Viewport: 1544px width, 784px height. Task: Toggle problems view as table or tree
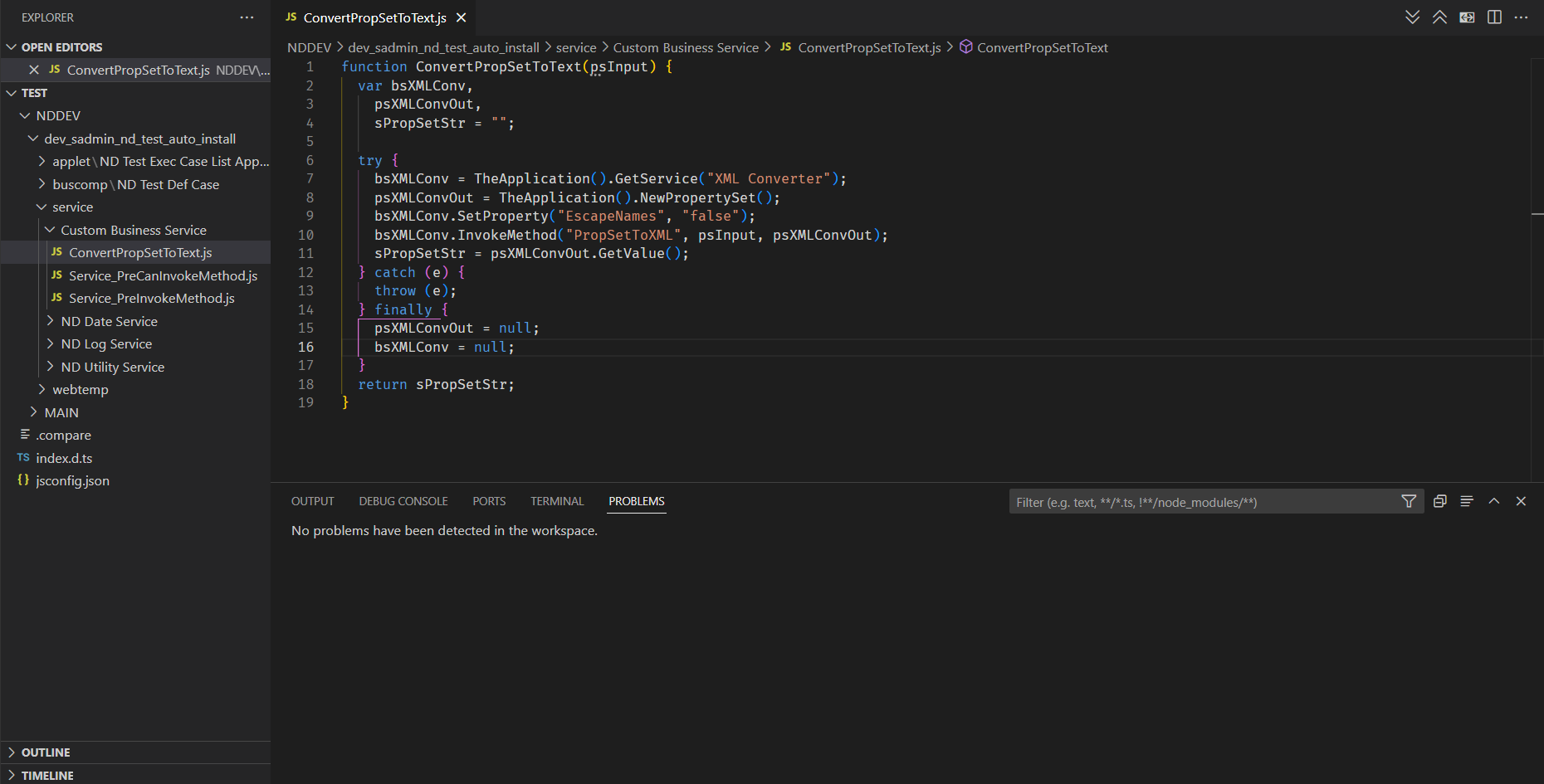[x=1467, y=501]
